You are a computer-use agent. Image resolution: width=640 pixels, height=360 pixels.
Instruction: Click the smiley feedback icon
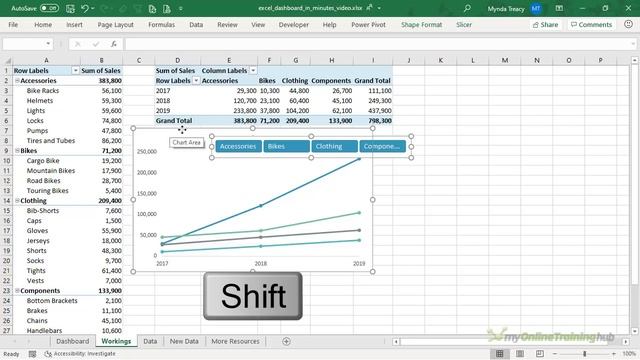[628, 24]
